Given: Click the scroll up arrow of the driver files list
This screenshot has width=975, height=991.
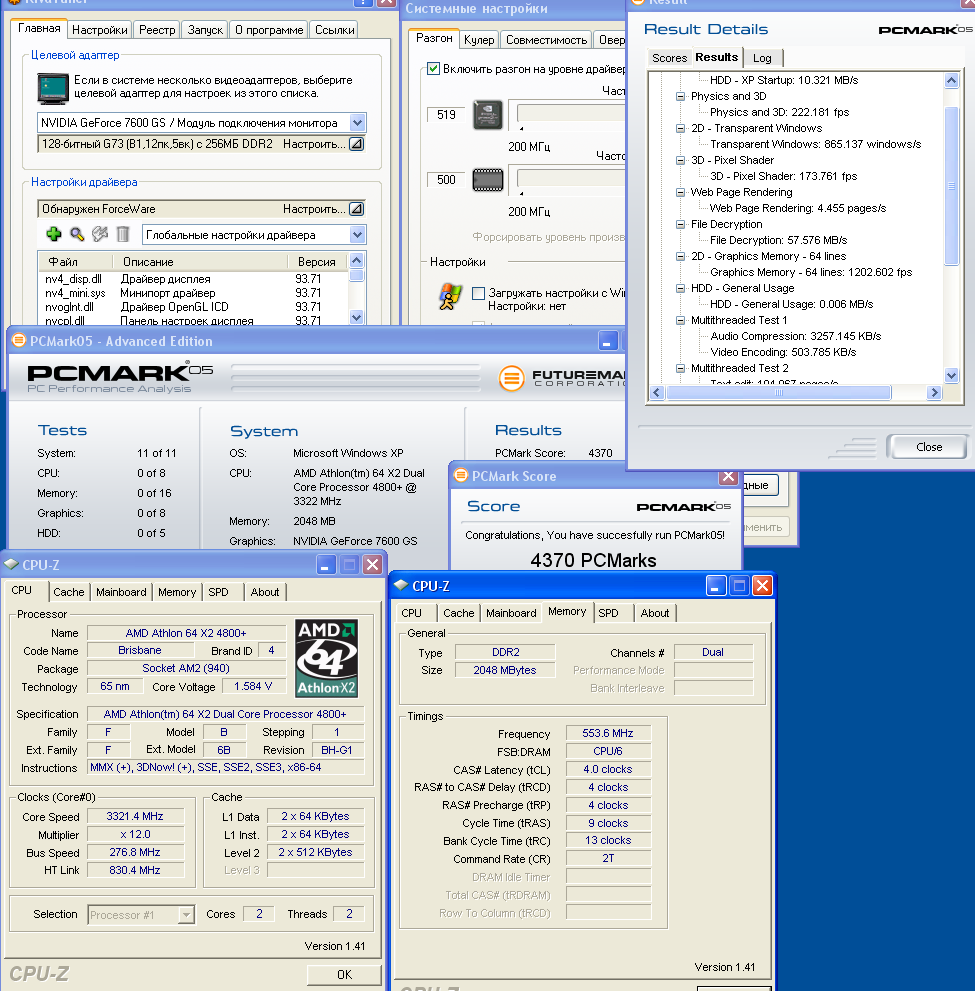Looking at the screenshot, I should click(x=356, y=260).
